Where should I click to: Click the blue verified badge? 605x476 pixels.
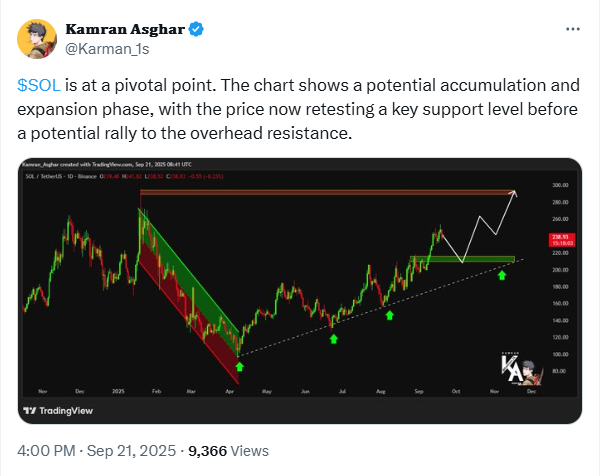196,29
